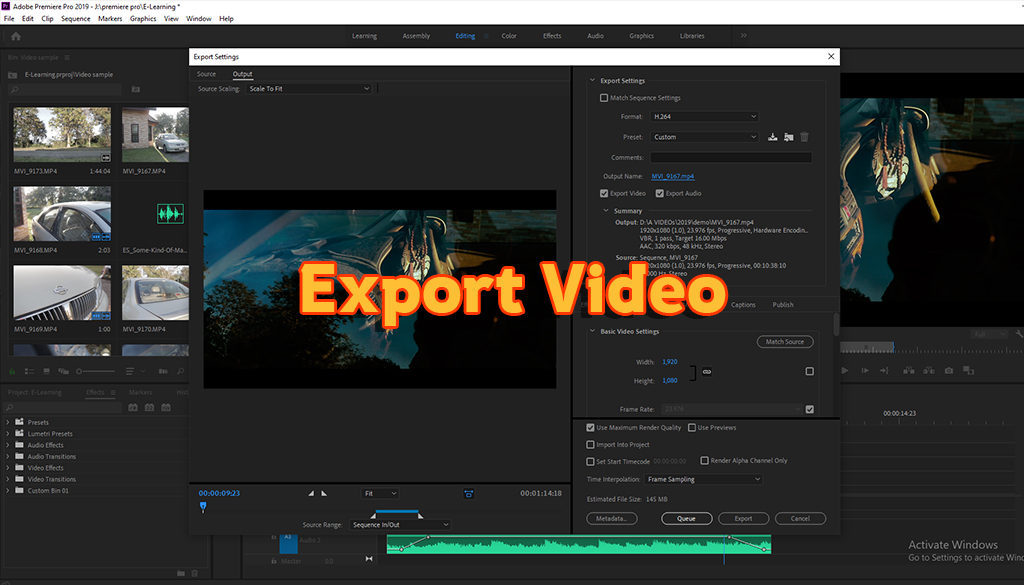Click the Match Source button
Viewport: 1024px width, 585px height.
785,341
